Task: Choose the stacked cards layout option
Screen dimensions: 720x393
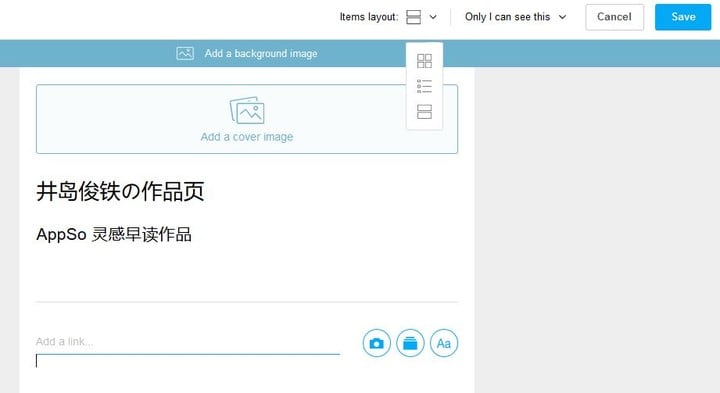Action: pyautogui.click(x=424, y=112)
